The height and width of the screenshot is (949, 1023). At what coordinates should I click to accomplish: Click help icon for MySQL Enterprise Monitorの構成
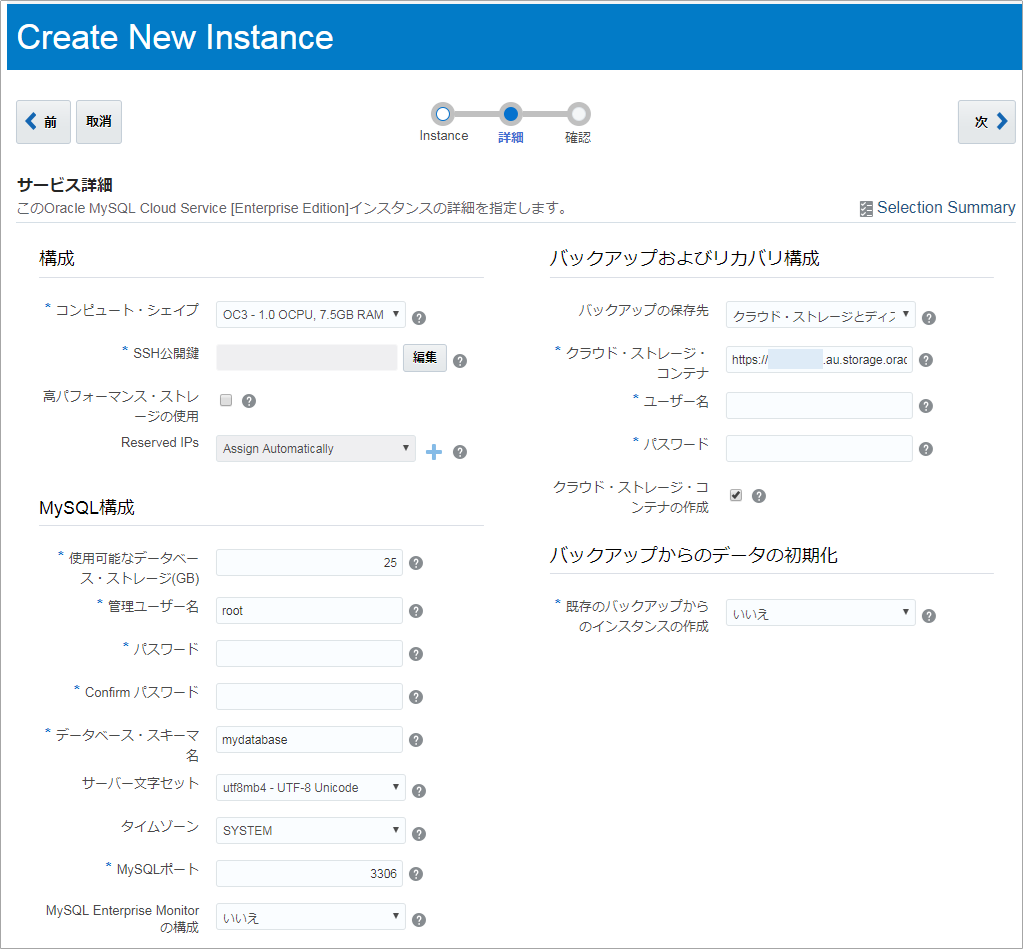click(420, 920)
